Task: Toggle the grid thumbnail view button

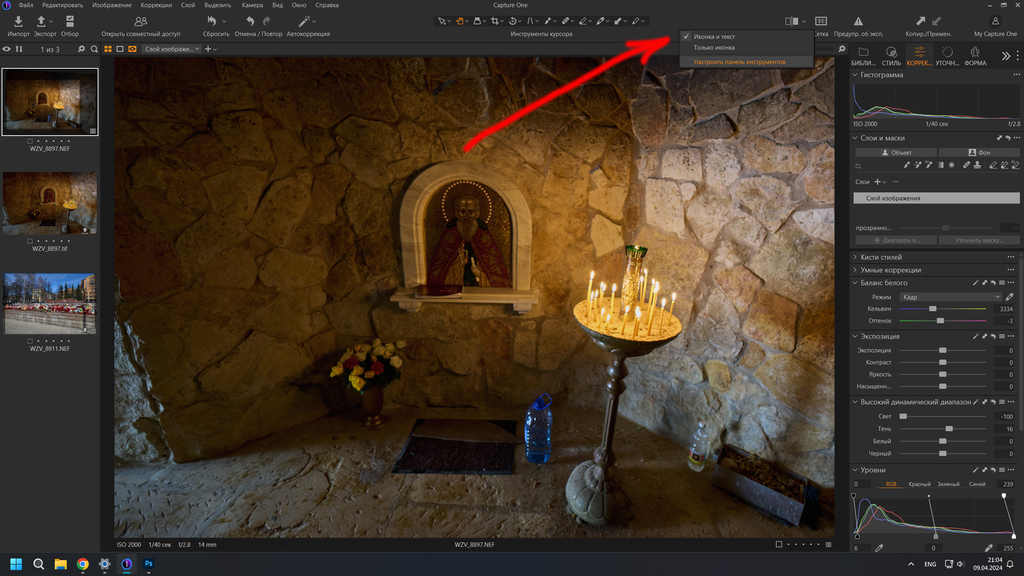Action: pyautogui.click(x=108, y=49)
